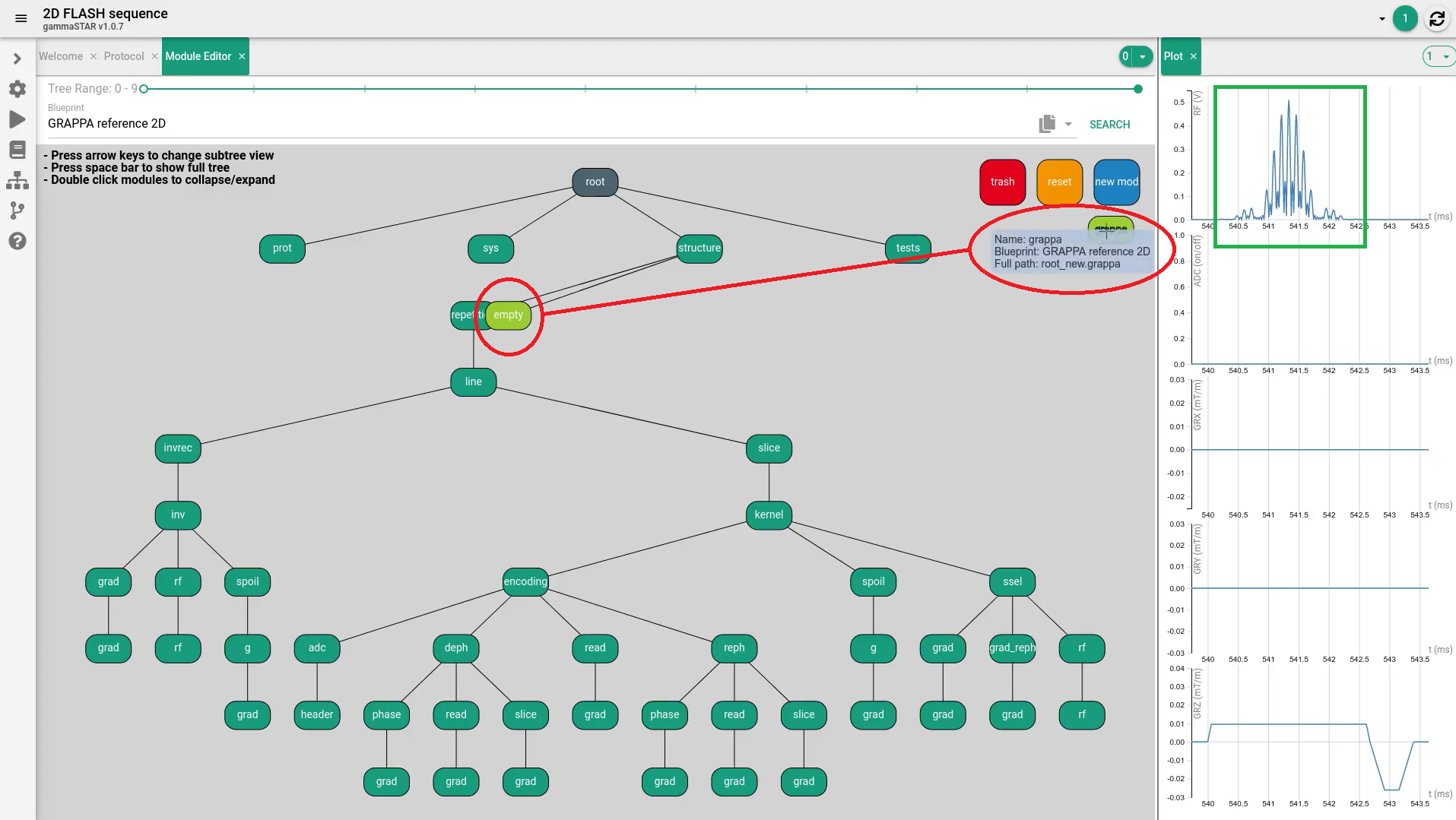Viewport: 1456px width, 820px height.
Task: Click the SEARCH button
Action: (1109, 125)
